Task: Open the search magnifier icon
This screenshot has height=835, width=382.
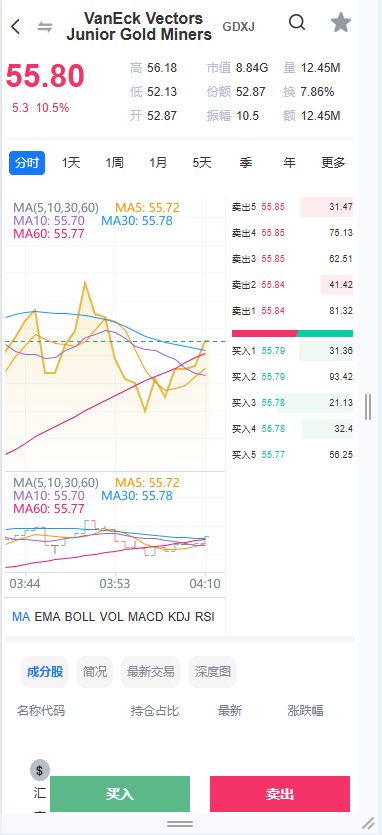Action: 297,22
